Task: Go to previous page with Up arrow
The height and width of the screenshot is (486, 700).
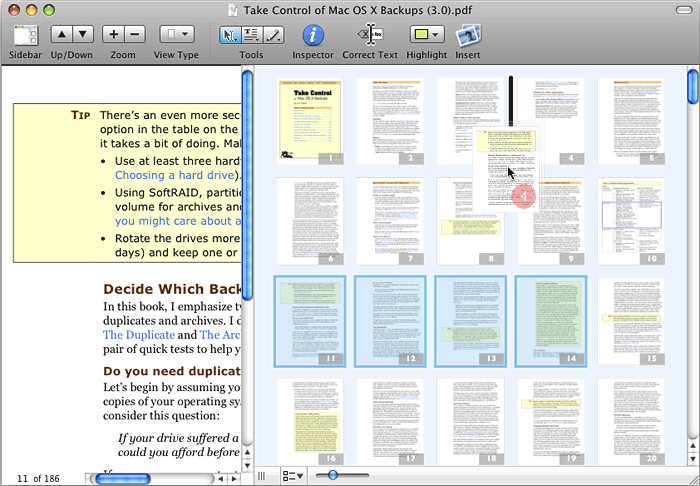Action: click(62, 34)
